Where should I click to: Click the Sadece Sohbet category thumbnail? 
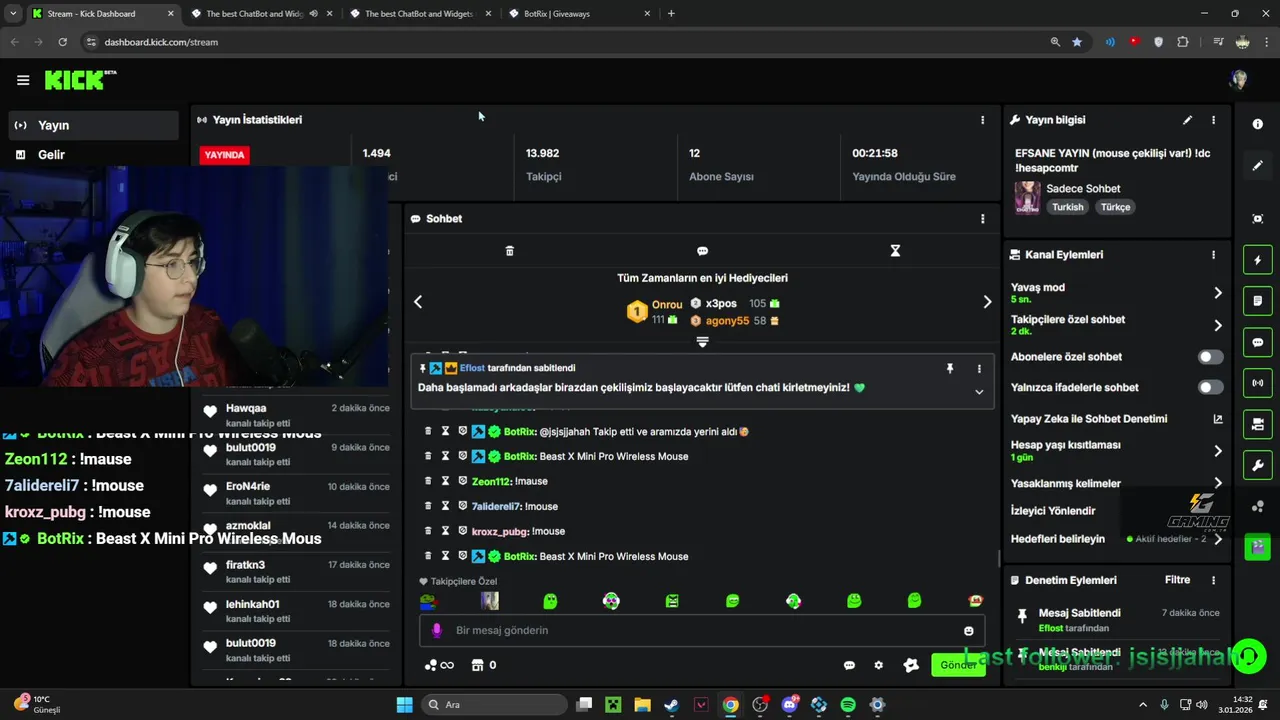click(1027, 198)
